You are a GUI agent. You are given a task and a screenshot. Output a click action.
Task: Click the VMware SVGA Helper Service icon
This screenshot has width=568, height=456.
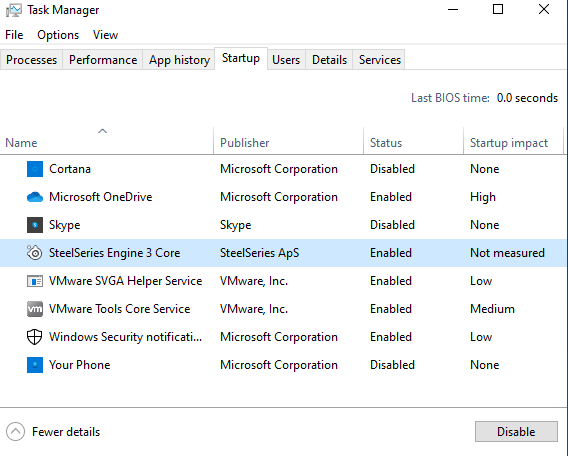[35, 281]
